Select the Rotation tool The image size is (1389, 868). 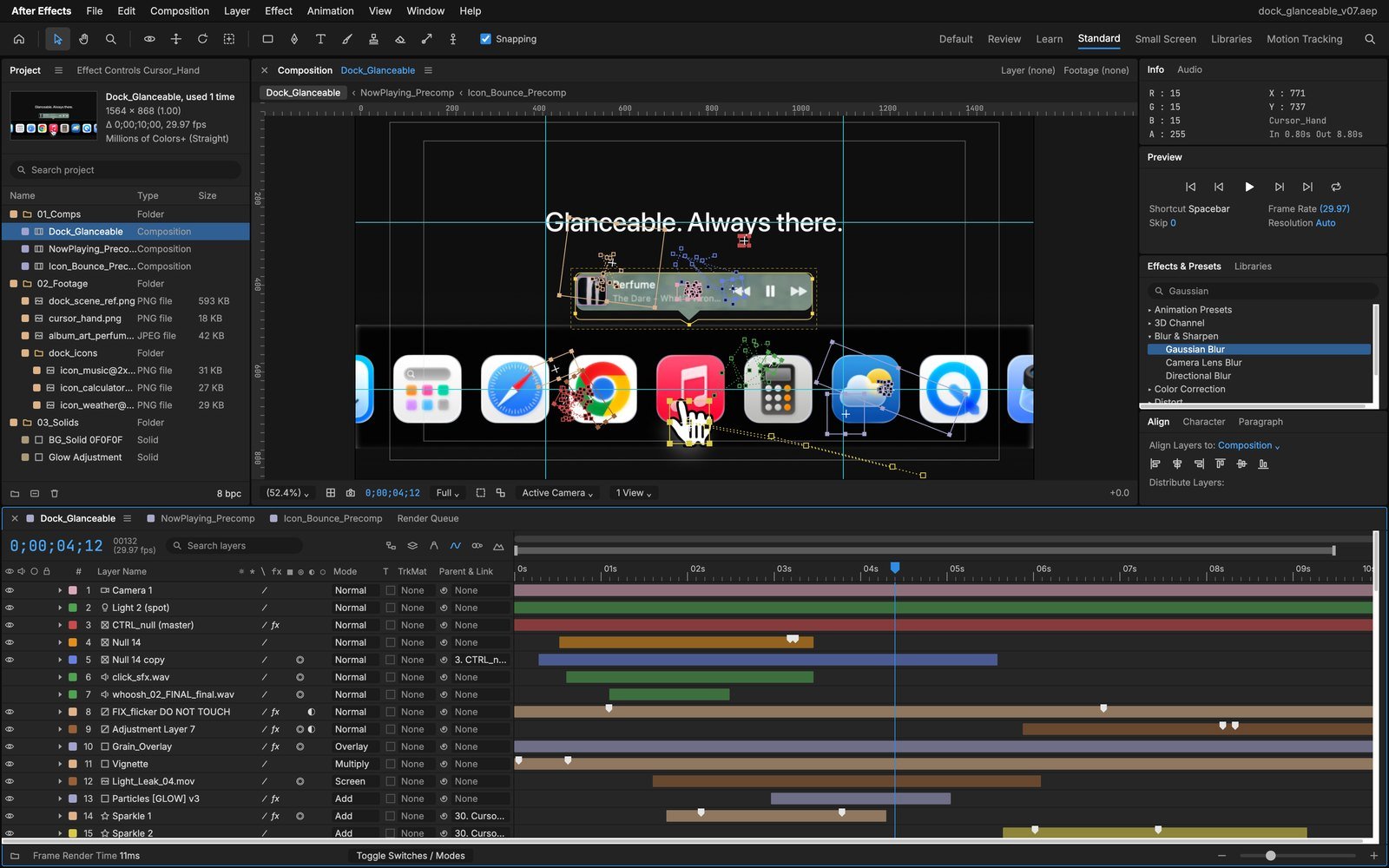(x=202, y=39)
